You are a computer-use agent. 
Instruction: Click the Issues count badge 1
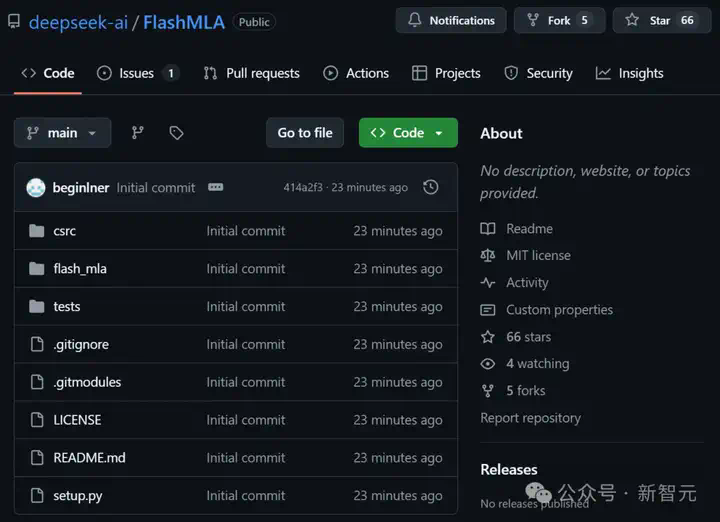coord(171,73)
